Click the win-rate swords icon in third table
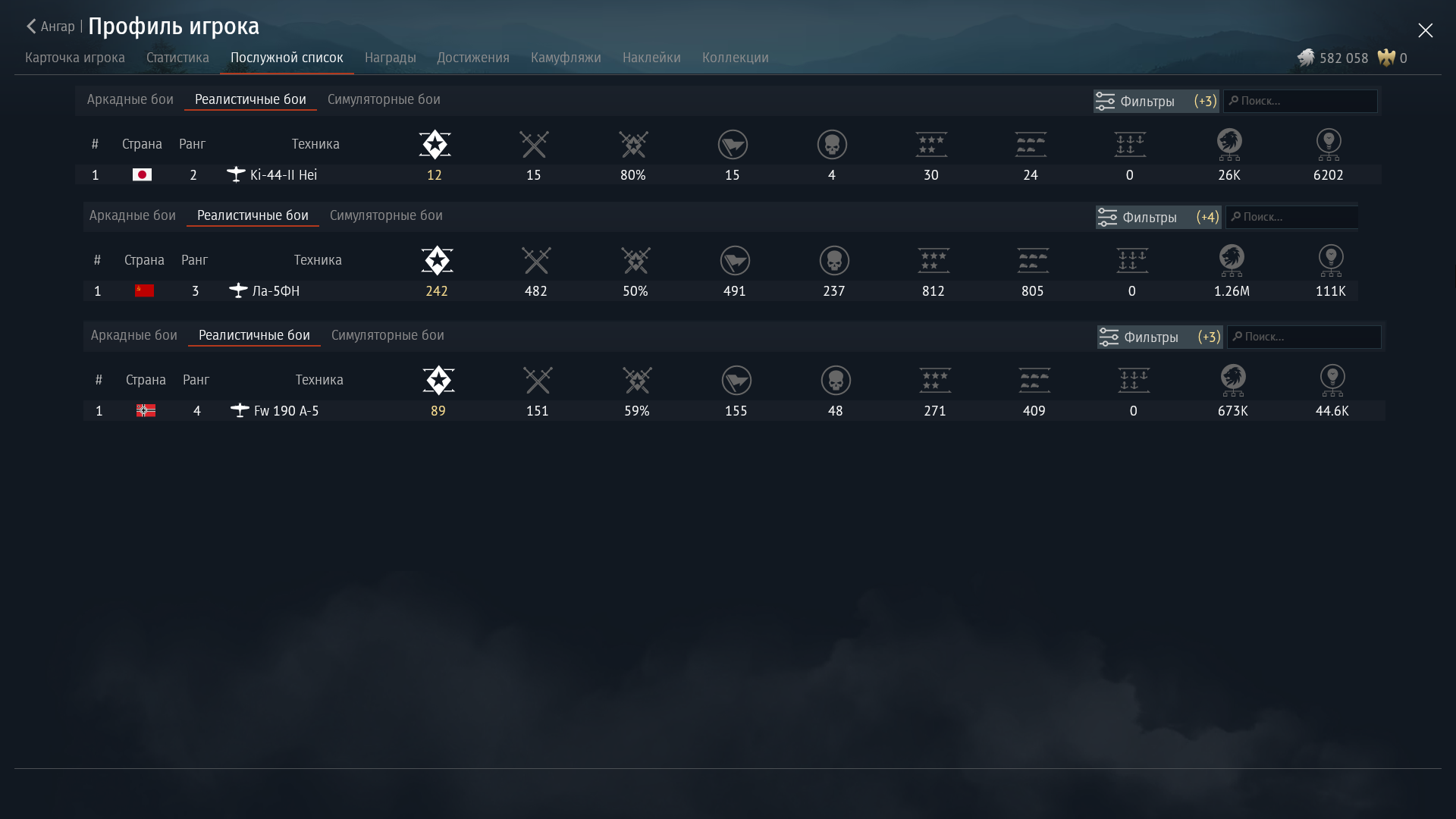Image resolution: width=1456 pixels, height=819 pixels. (x=637, y=380)
